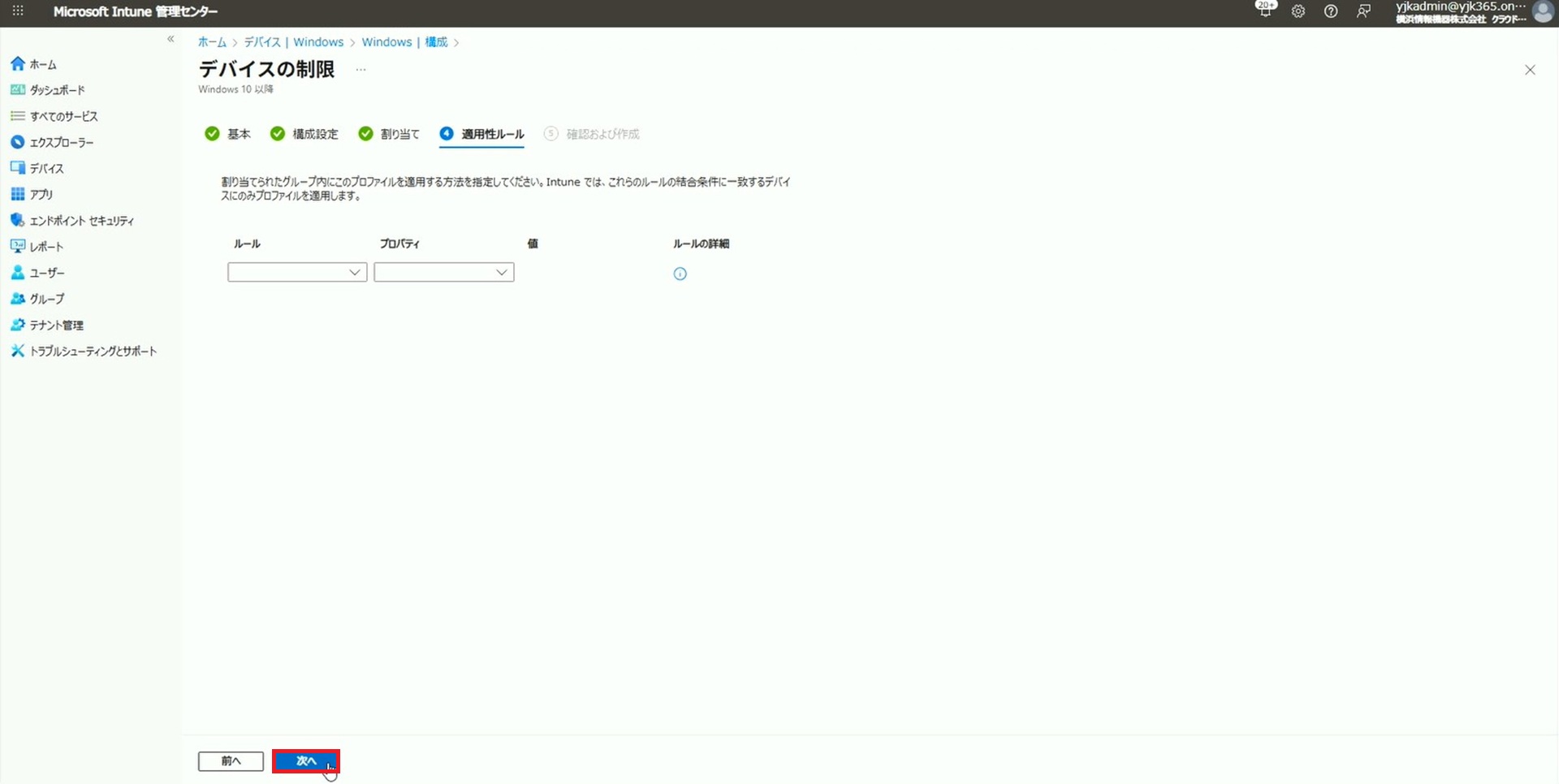Open the ホーム breadcrumb link
Image resolution: width=1559 pixels, height=784 pixels.
click(212, 42)
